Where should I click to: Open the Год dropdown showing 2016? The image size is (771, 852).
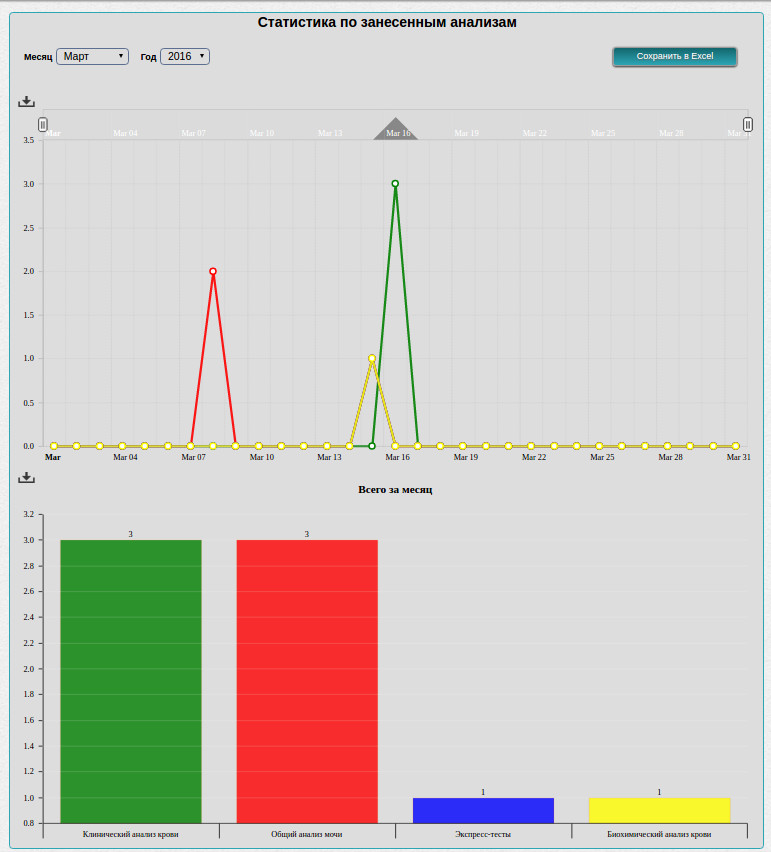(x=185, y=57)
